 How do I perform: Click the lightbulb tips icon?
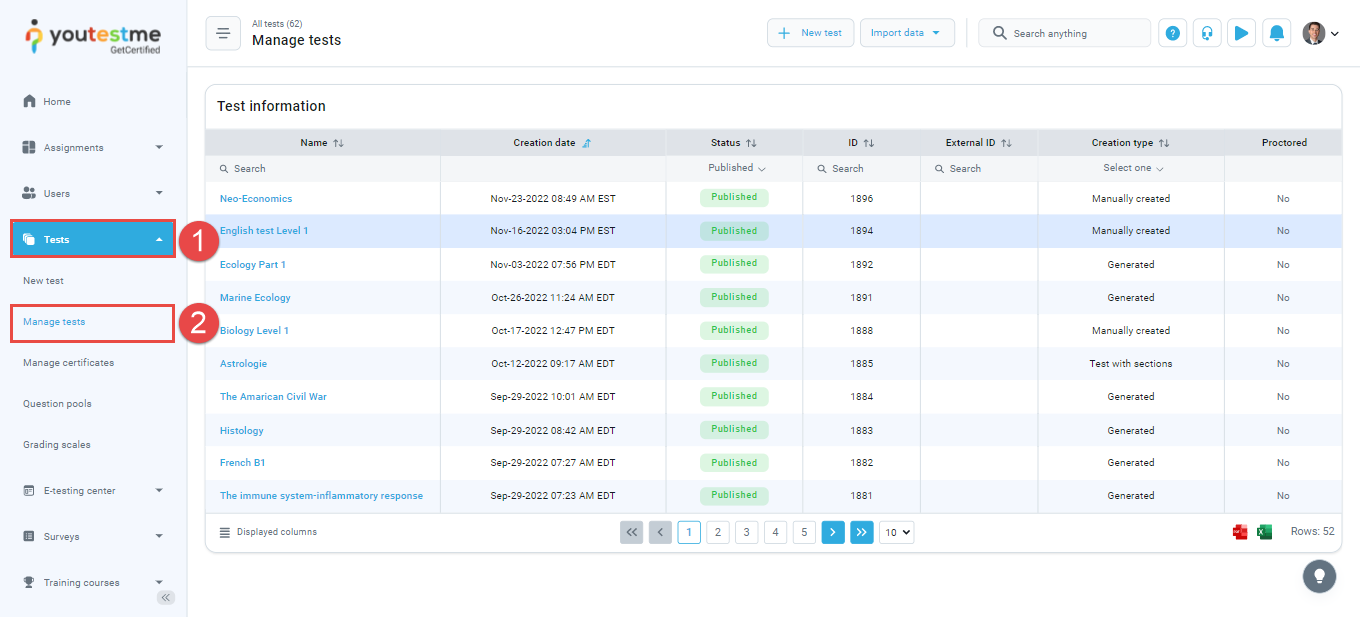[x=1319, y=576]
